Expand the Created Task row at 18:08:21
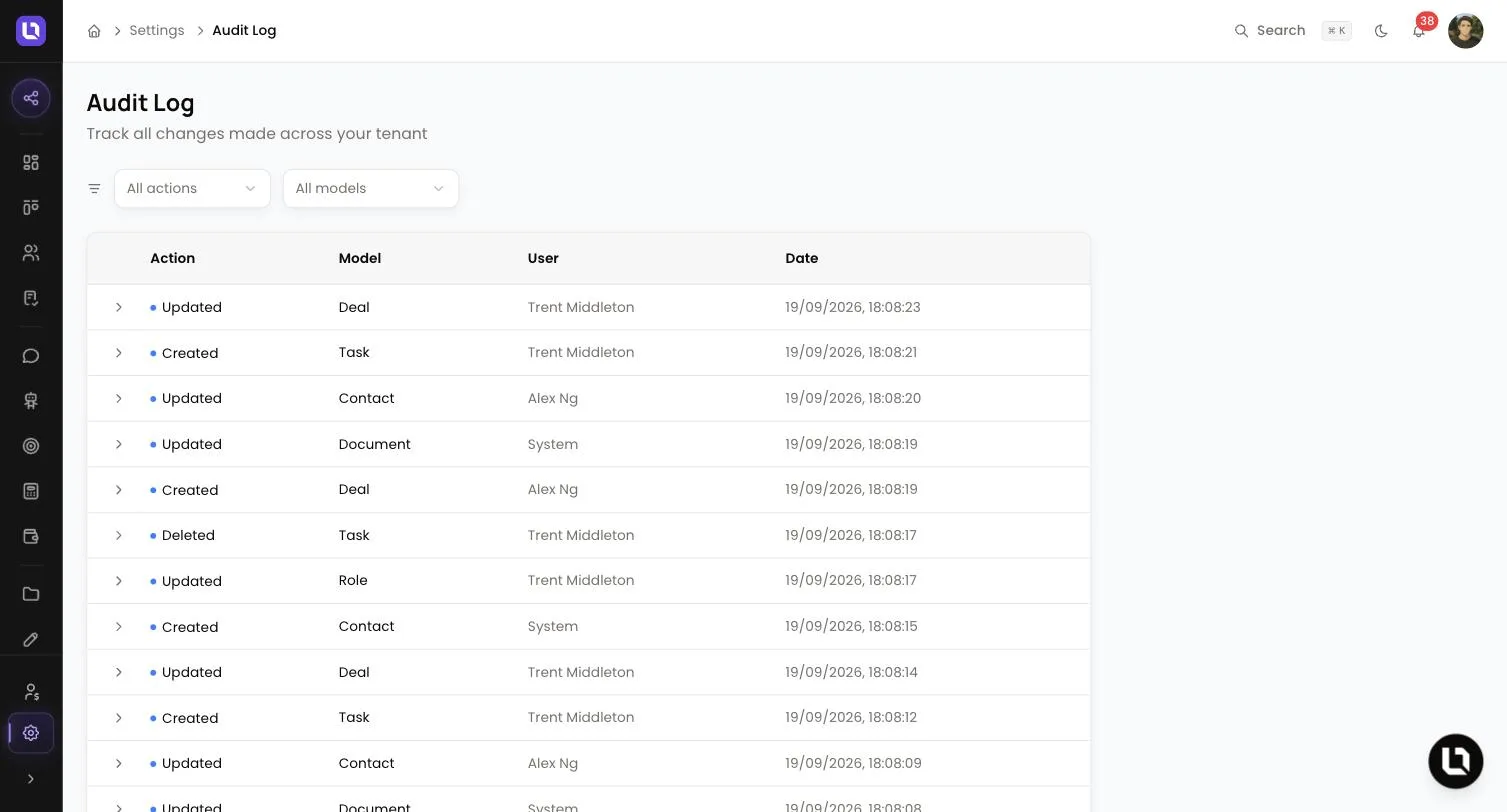 (118, 353)
